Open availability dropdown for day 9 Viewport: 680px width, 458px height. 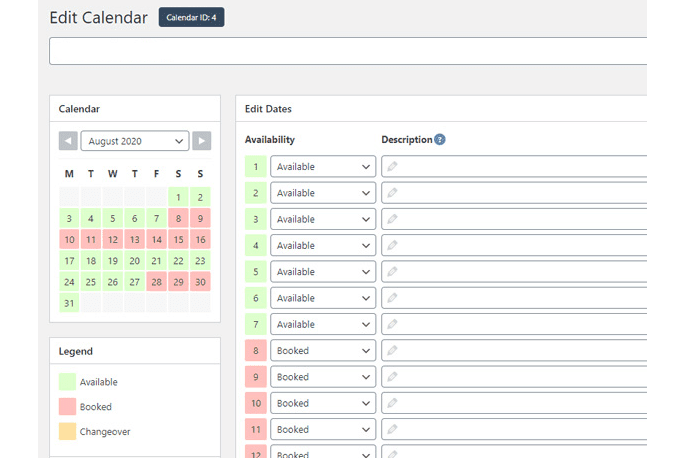point(323,377)
